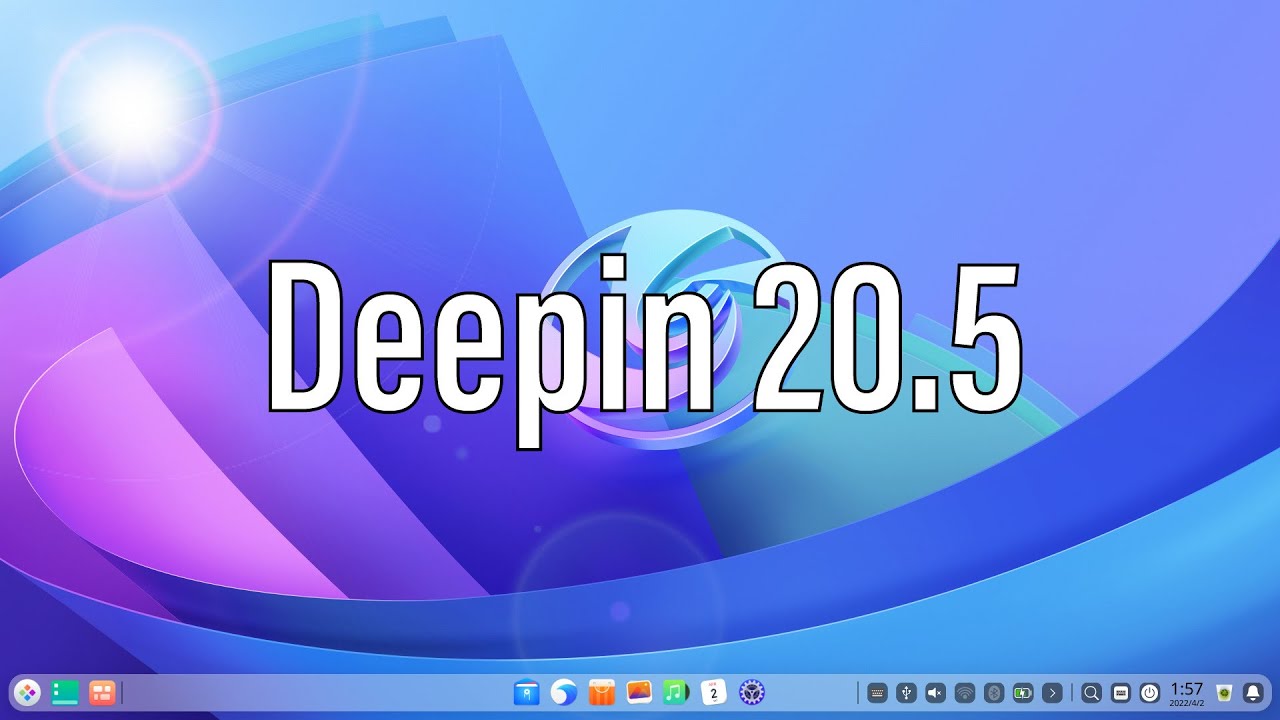Open the power shutdown menu

pos(1150,692)
